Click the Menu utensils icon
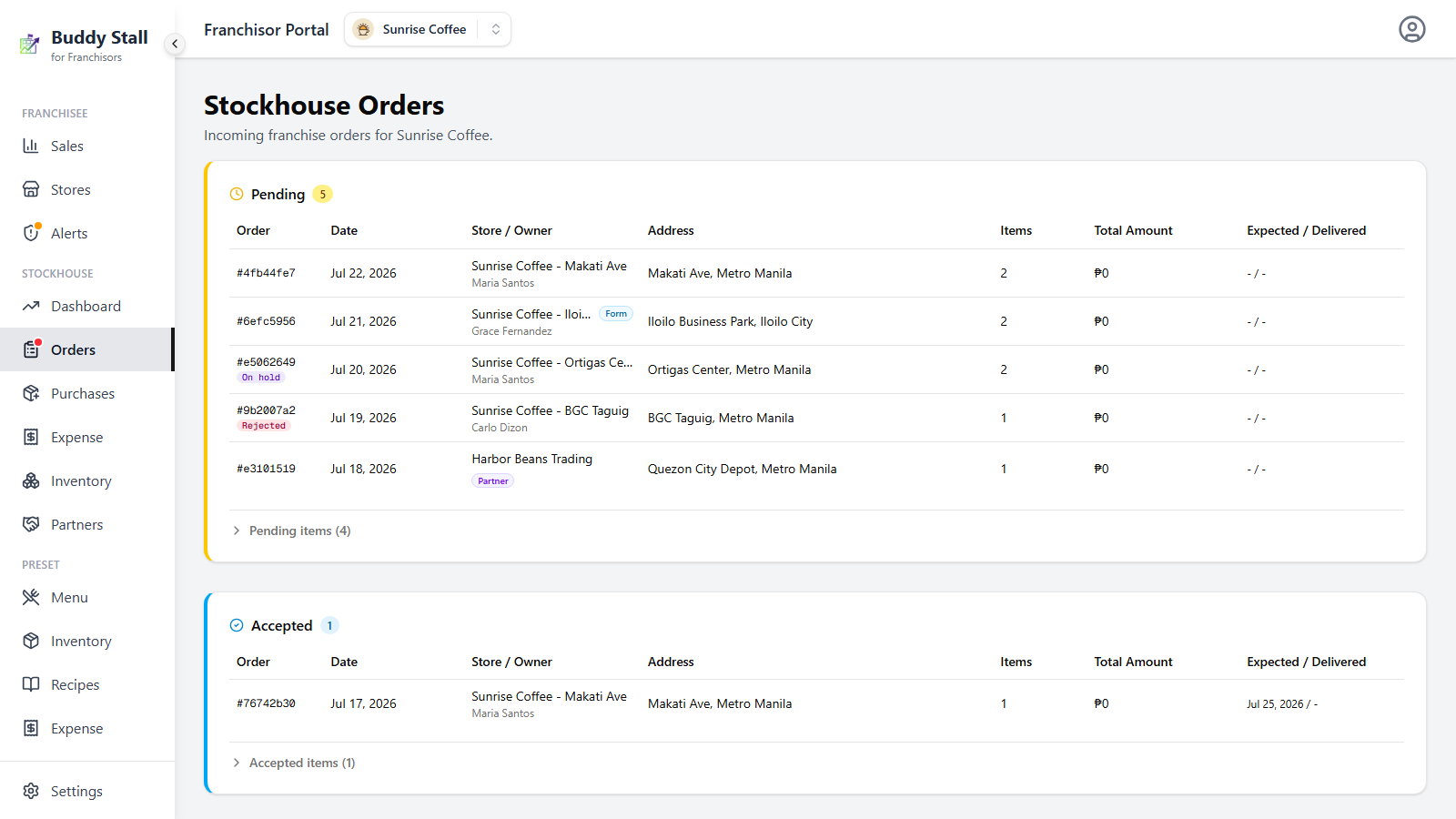The width and height of the screenshot is (1456, 819). (x=31, y=597)
